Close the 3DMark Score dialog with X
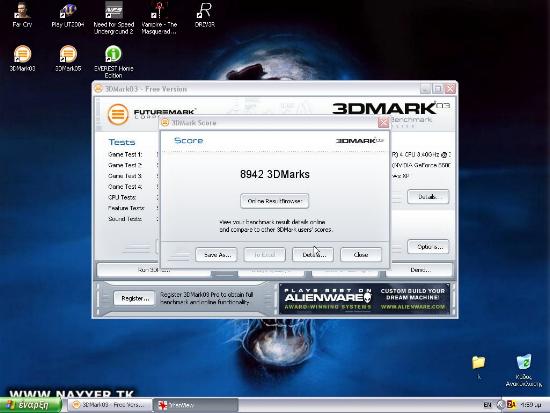The width and height of the screenshot is (550, 413). 383,122
